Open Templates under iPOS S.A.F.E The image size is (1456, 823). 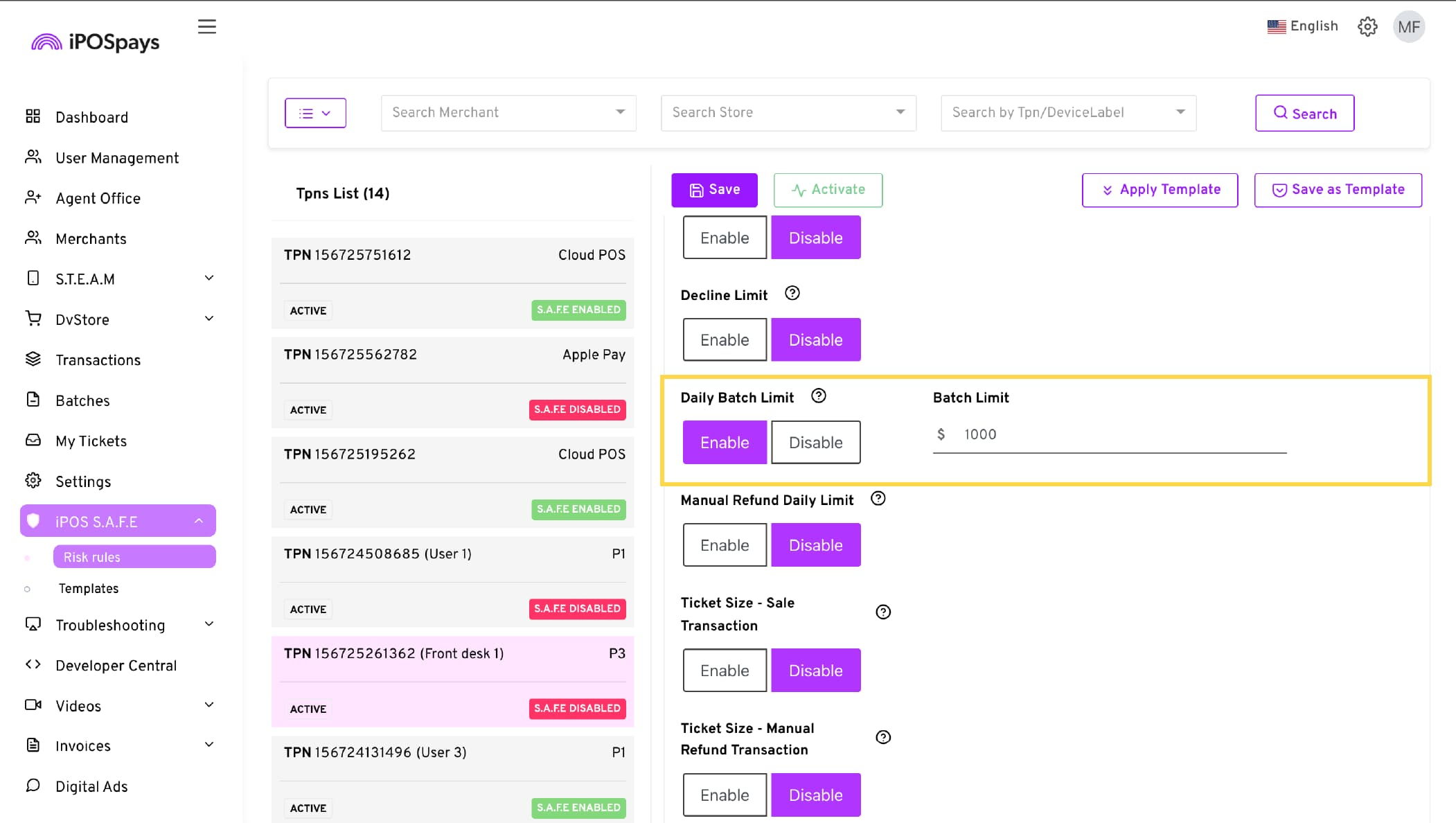tap(89, 588)
